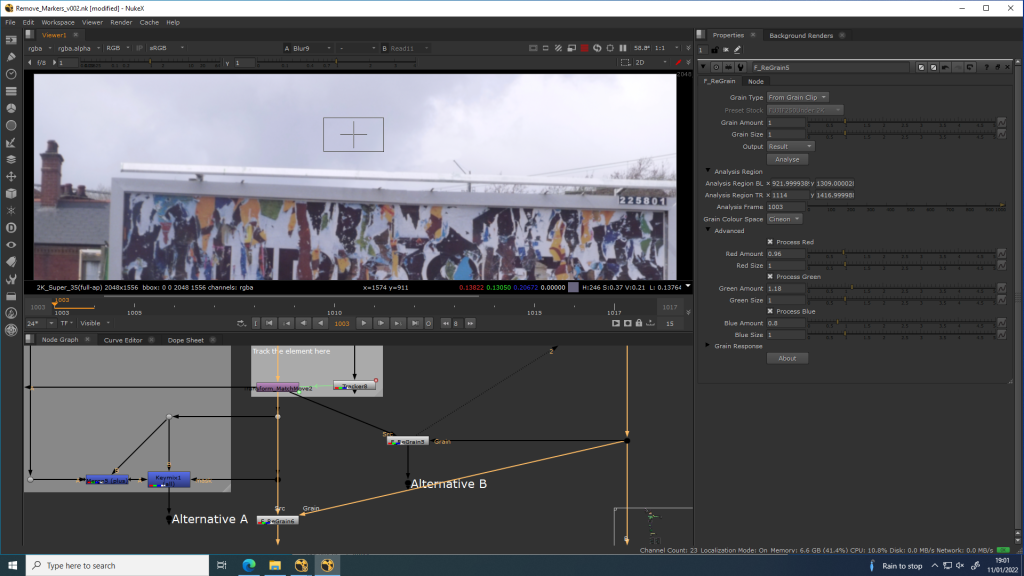Toggle Process Blue checkbox

pyautogui.click(x=770, y=311)
